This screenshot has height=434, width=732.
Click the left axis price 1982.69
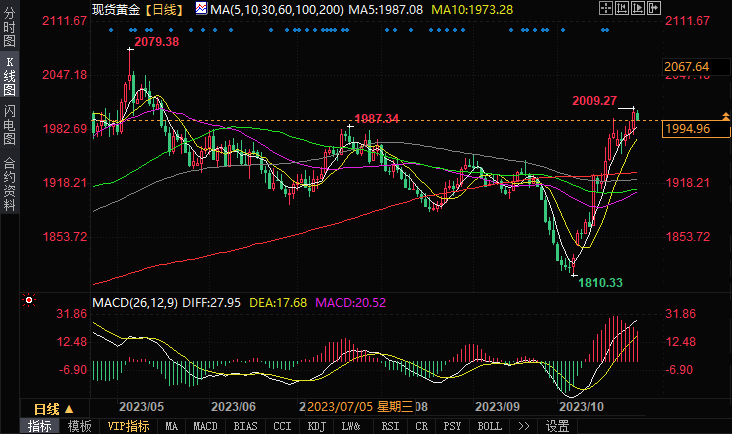[65, 128]
